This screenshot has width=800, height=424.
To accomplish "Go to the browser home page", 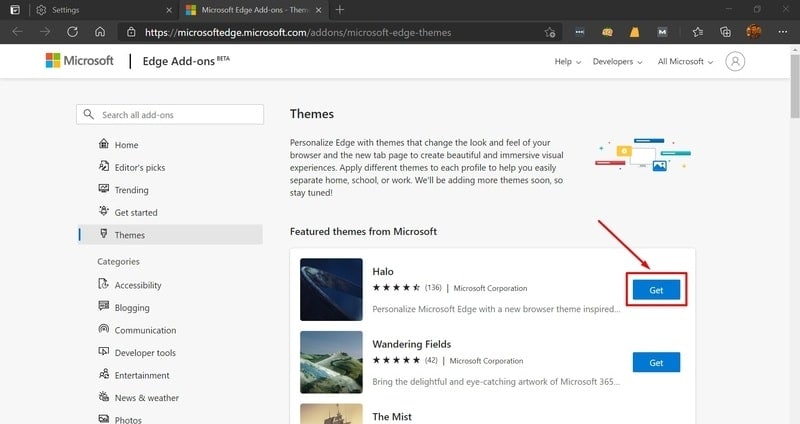I will pyautogui.click(x=100, y=32).
